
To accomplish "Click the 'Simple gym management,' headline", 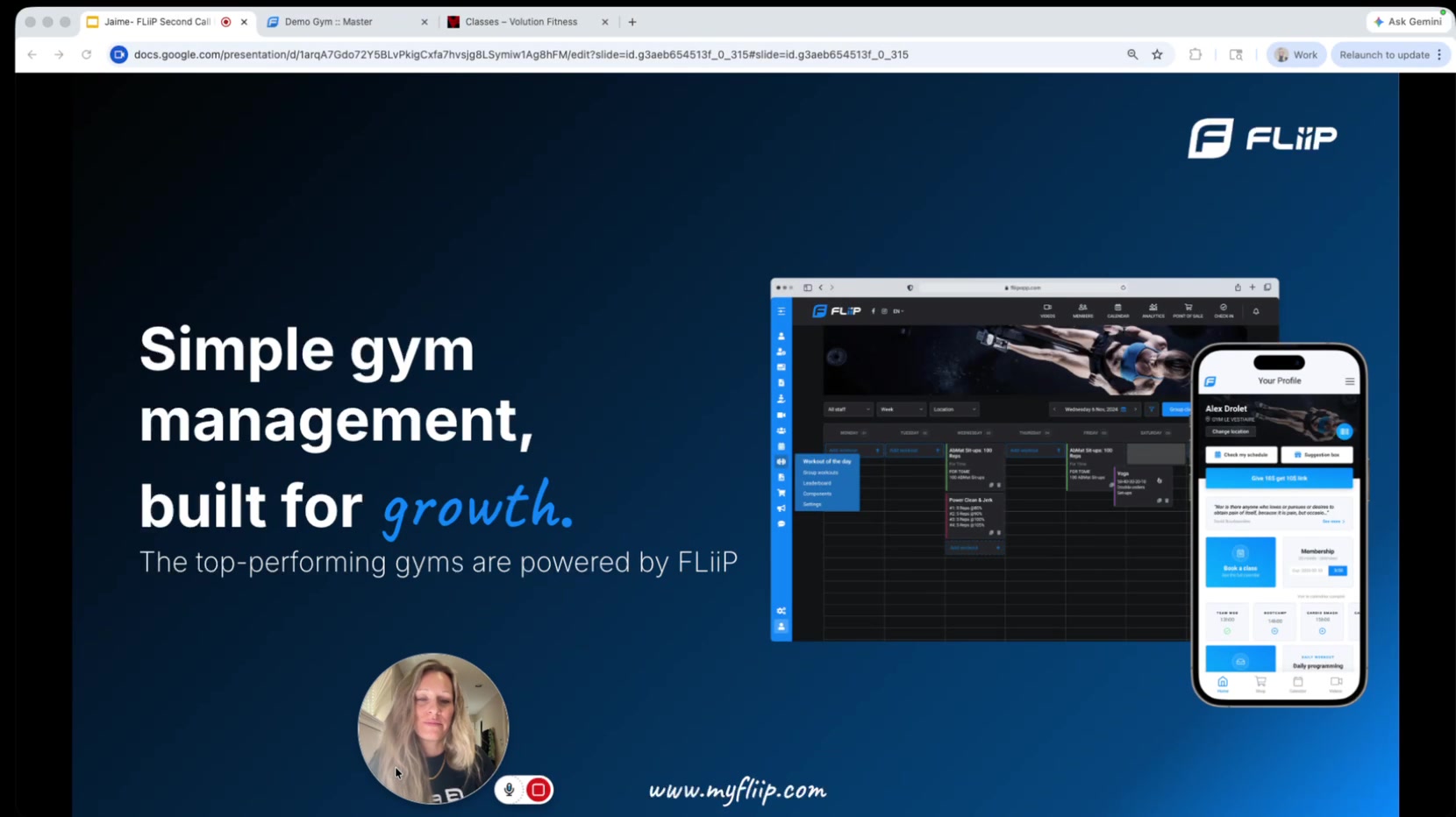I will tap(336, 385).
